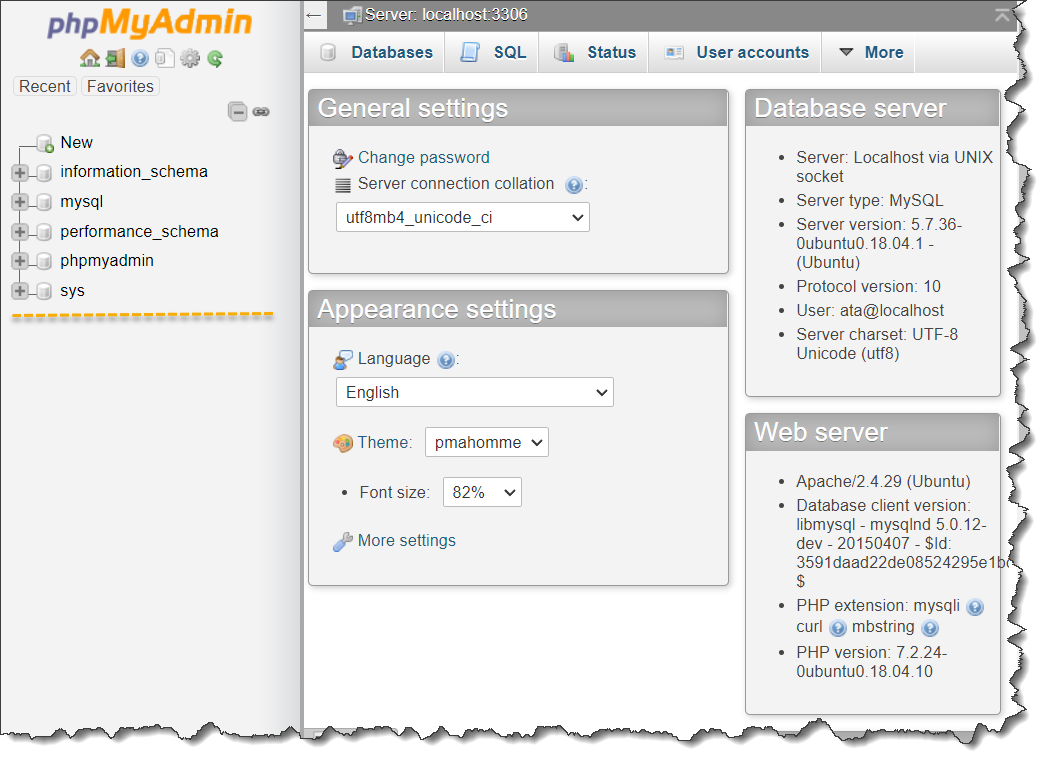
Task: Open help icon for Server connection collation
Action: [574, 185]
